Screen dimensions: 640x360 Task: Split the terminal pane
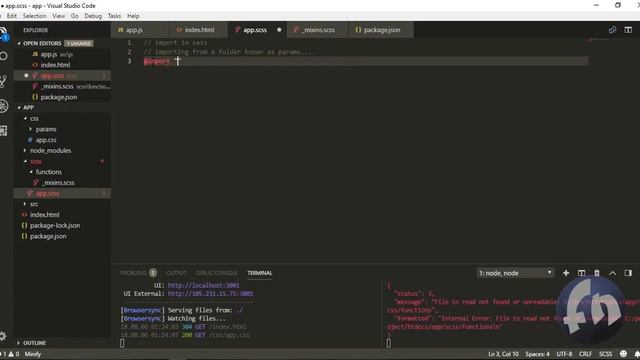[x=581, y=273]
